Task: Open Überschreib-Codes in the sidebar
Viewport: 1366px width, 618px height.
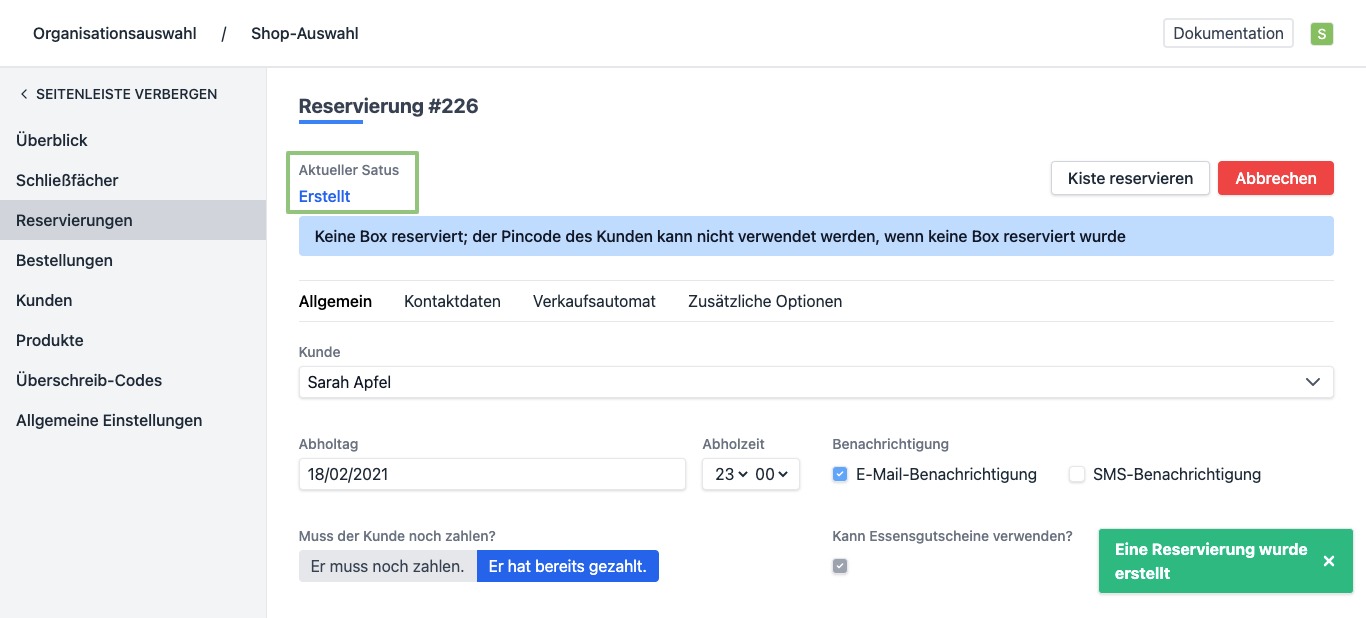Action: point(89,381)
